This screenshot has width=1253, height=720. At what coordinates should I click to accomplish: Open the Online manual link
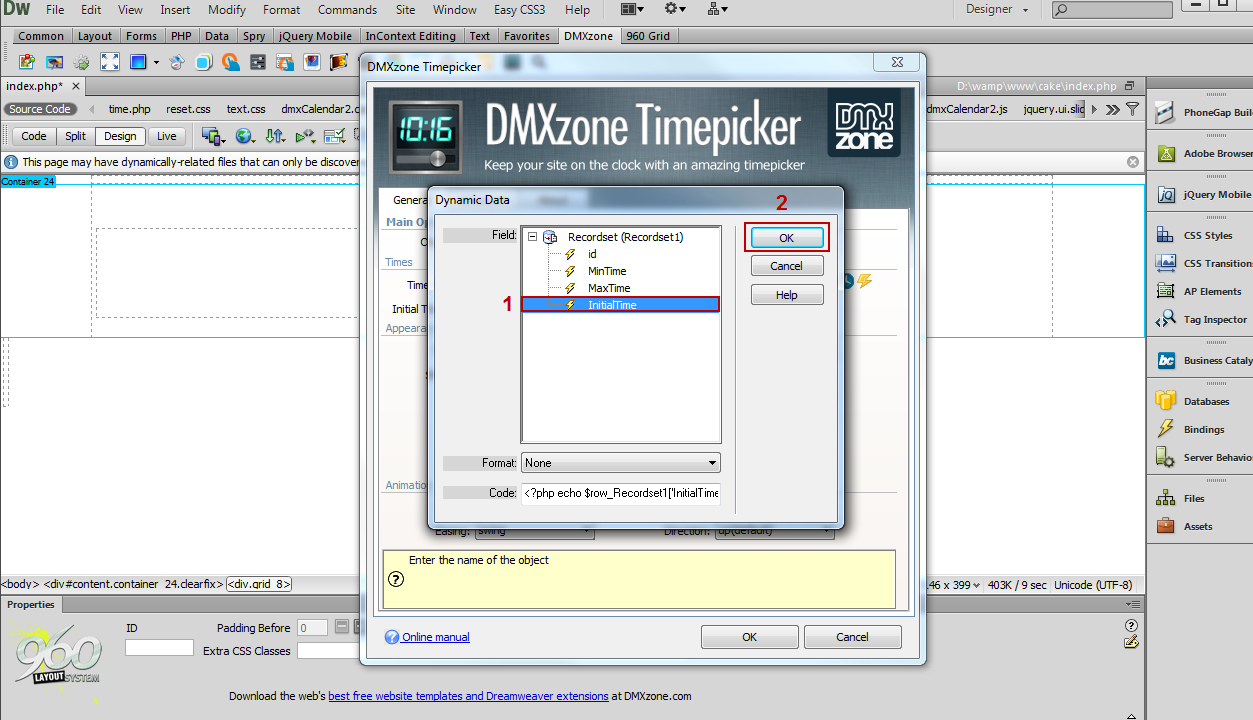coord(435,637)
